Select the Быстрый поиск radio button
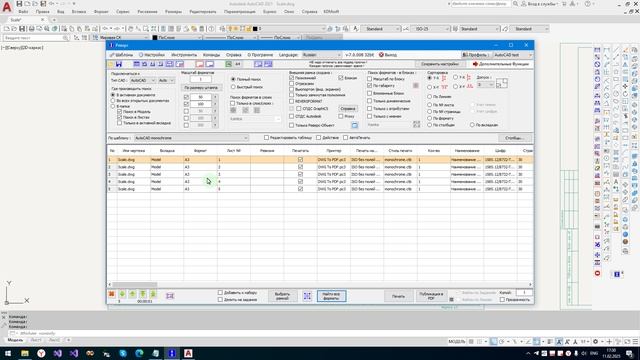Image resolution: width=640 pixels, height=360 pixels. [233, 87]
